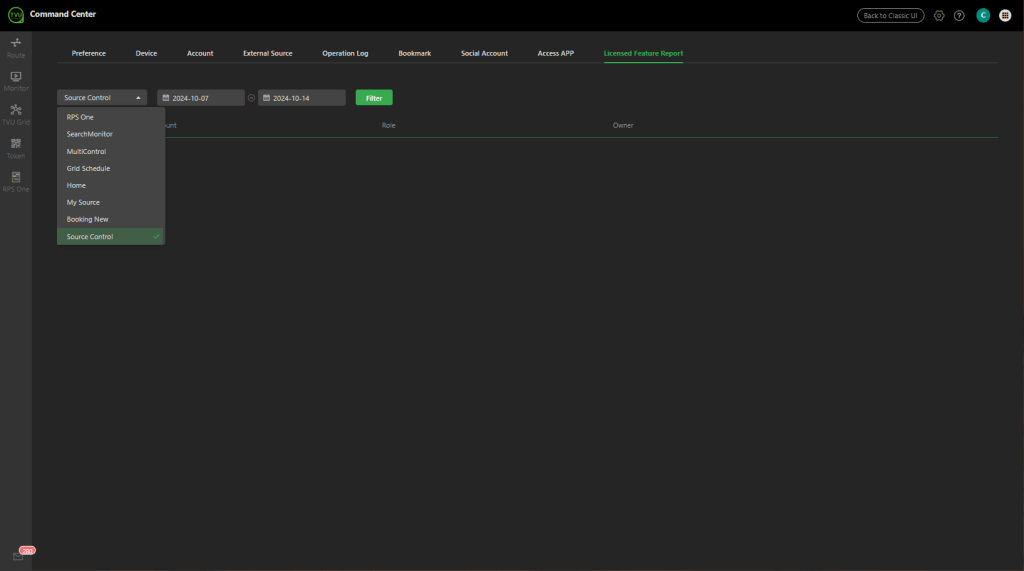Open the settings gear icon
Viewport: 1024px width, 571px height.
tap(939, 15)
